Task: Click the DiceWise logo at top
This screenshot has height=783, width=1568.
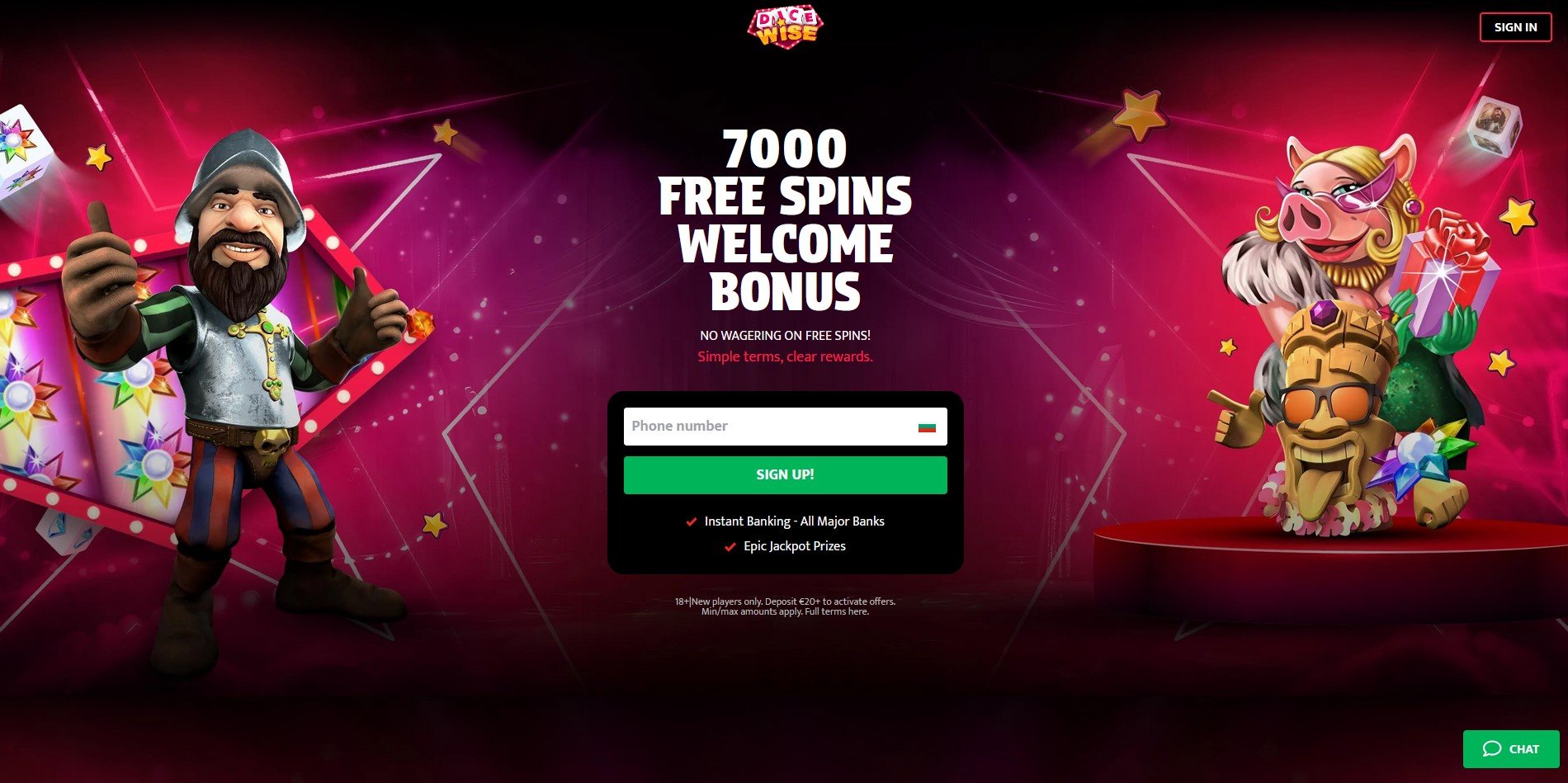Action: 785,26
